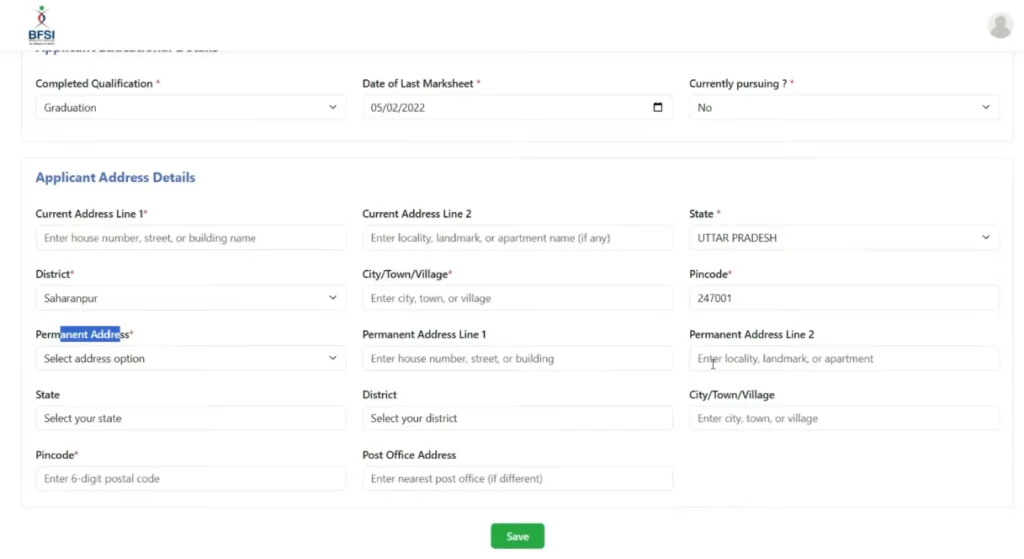This screenshot has height=559, width=1024.
Task: Click the Save button
Action: pyautogui.click(x=517, y=536)
